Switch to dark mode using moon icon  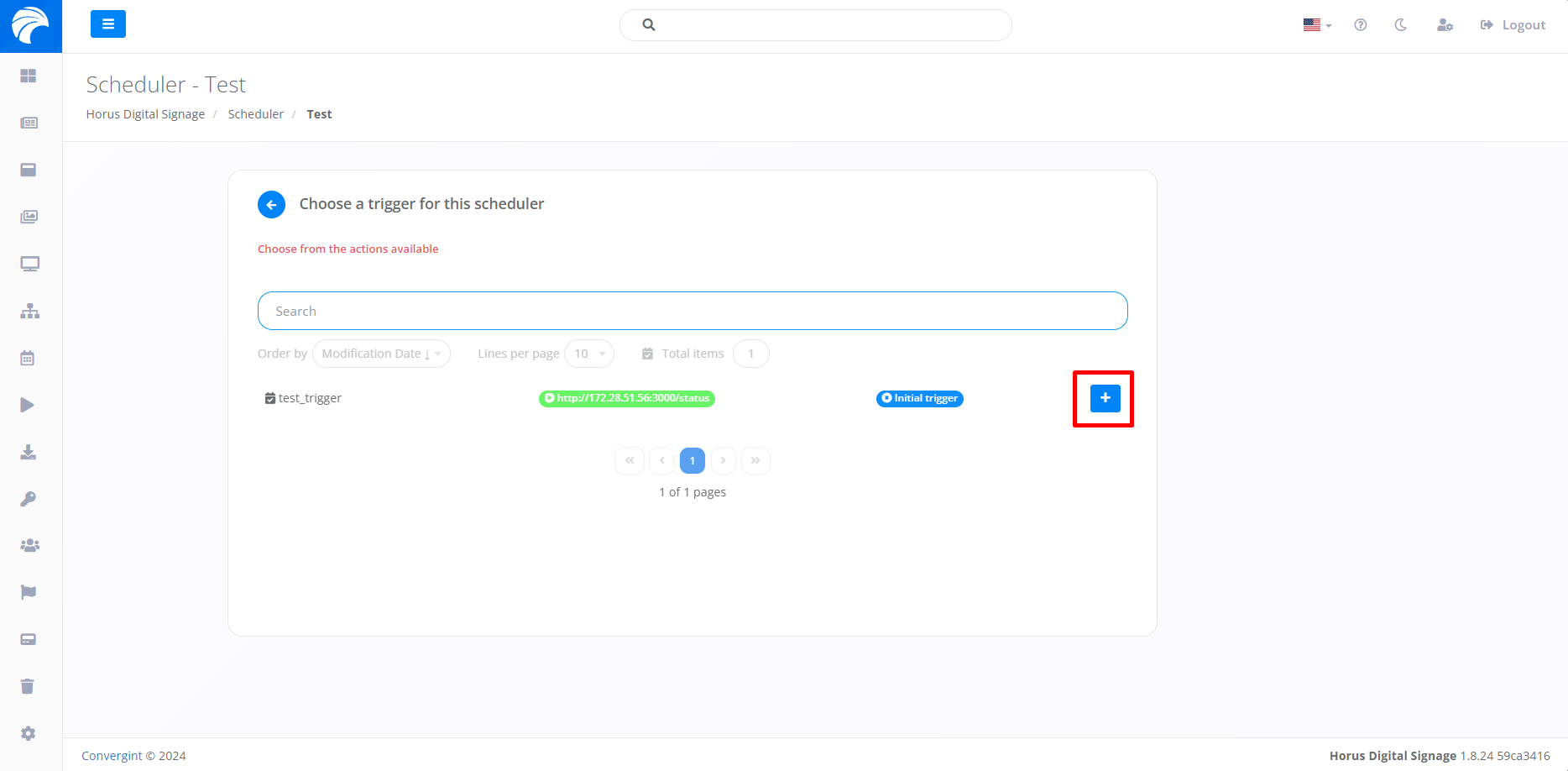coord(1400,25)
